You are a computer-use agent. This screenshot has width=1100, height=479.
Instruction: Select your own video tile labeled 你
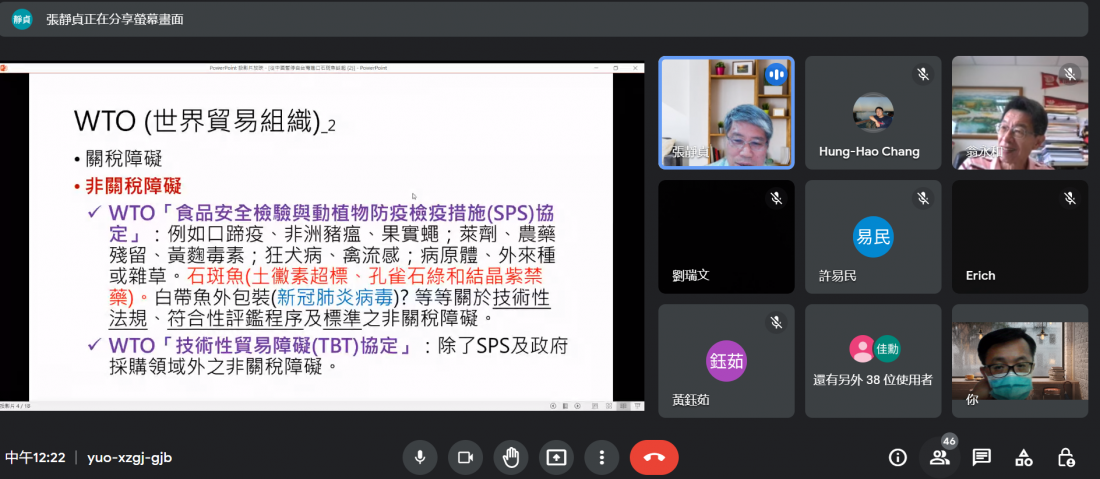pos(1020,360)
